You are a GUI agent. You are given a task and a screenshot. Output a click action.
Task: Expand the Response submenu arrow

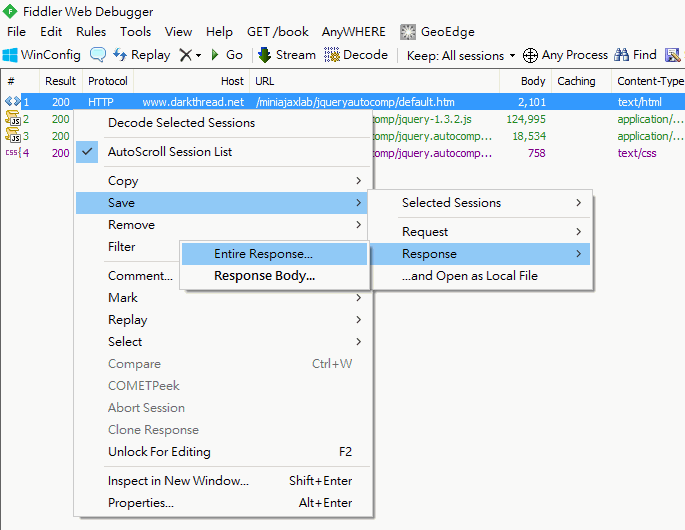pos(578,253)
